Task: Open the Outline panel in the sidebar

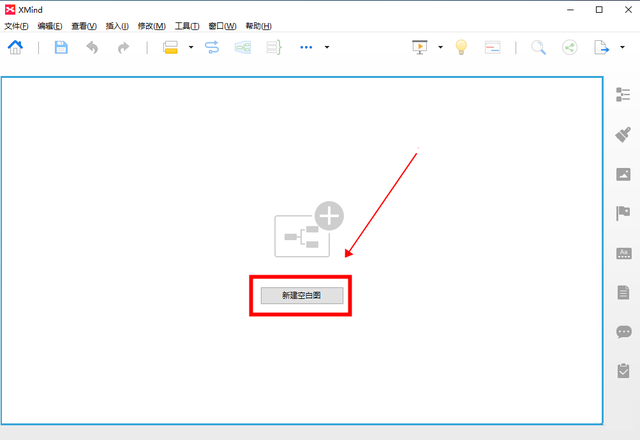Action: tap(623, 95)
